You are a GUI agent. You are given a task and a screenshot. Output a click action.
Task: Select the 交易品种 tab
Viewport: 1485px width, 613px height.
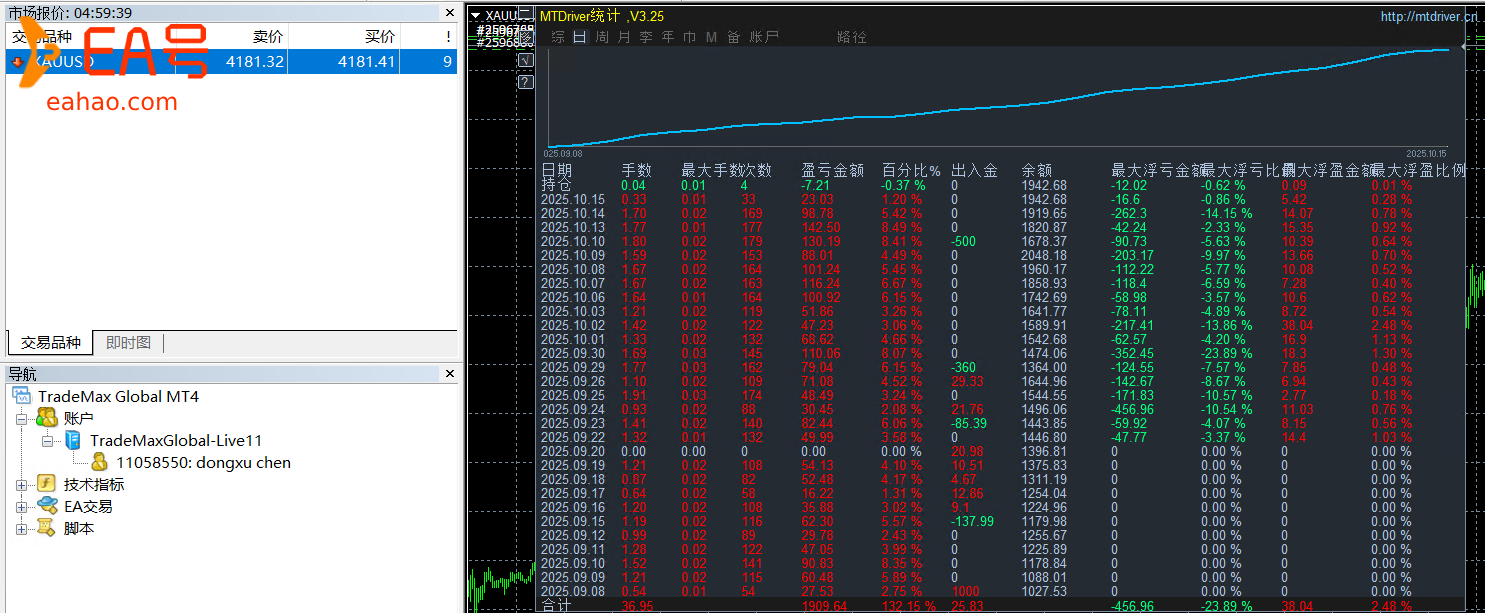50,343
